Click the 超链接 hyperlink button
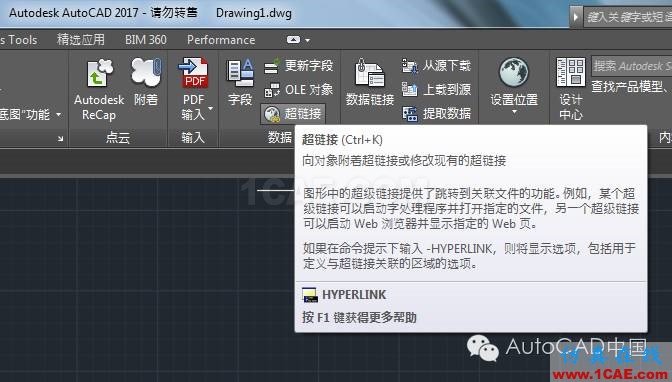The width and height of the screenshot is (672, 382). click(x=293, y=114)
